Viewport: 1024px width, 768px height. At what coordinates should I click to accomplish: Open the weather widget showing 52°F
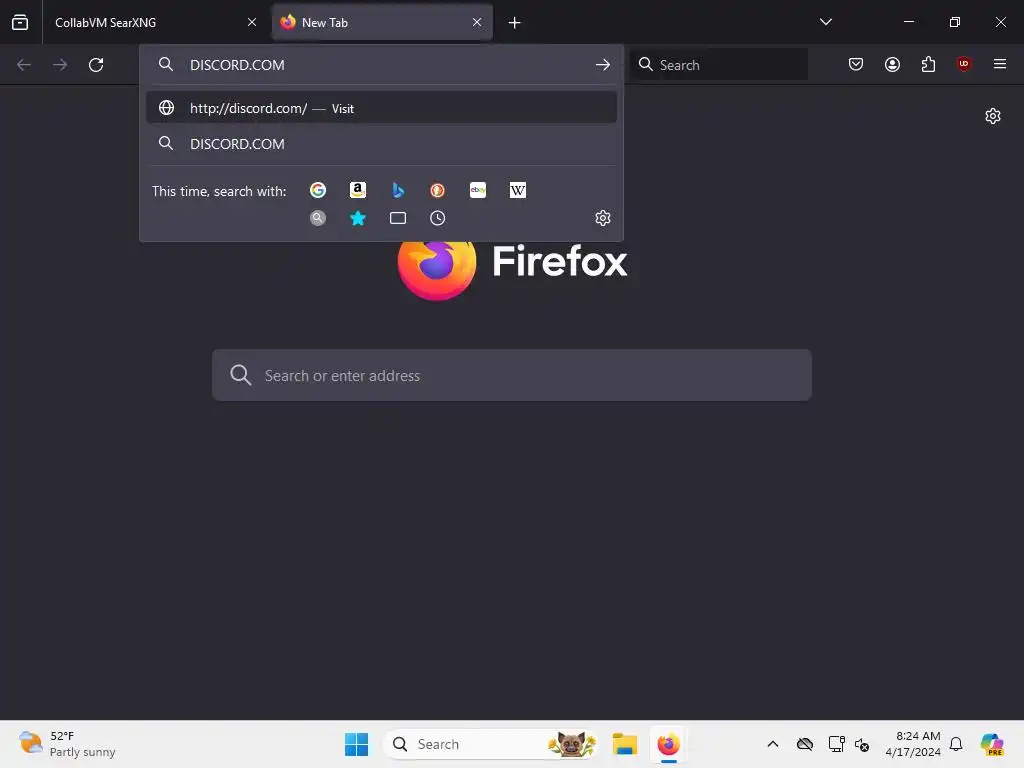[x=67, y=744]
